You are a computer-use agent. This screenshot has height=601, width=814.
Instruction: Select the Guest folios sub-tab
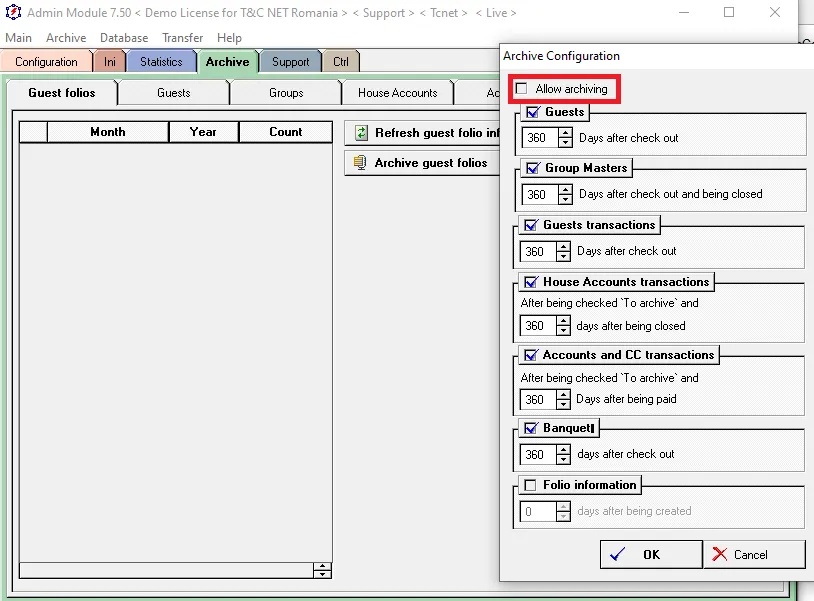pyautogui.click(x=62, y=93)
